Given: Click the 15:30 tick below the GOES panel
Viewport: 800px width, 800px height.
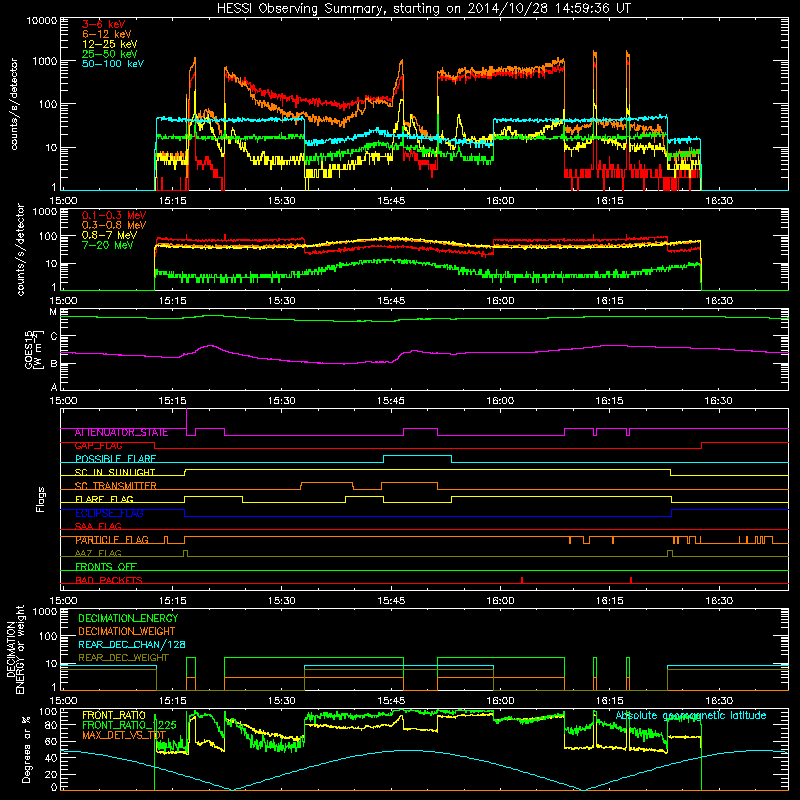Looking at the screenshot, I should click(282, 401).
